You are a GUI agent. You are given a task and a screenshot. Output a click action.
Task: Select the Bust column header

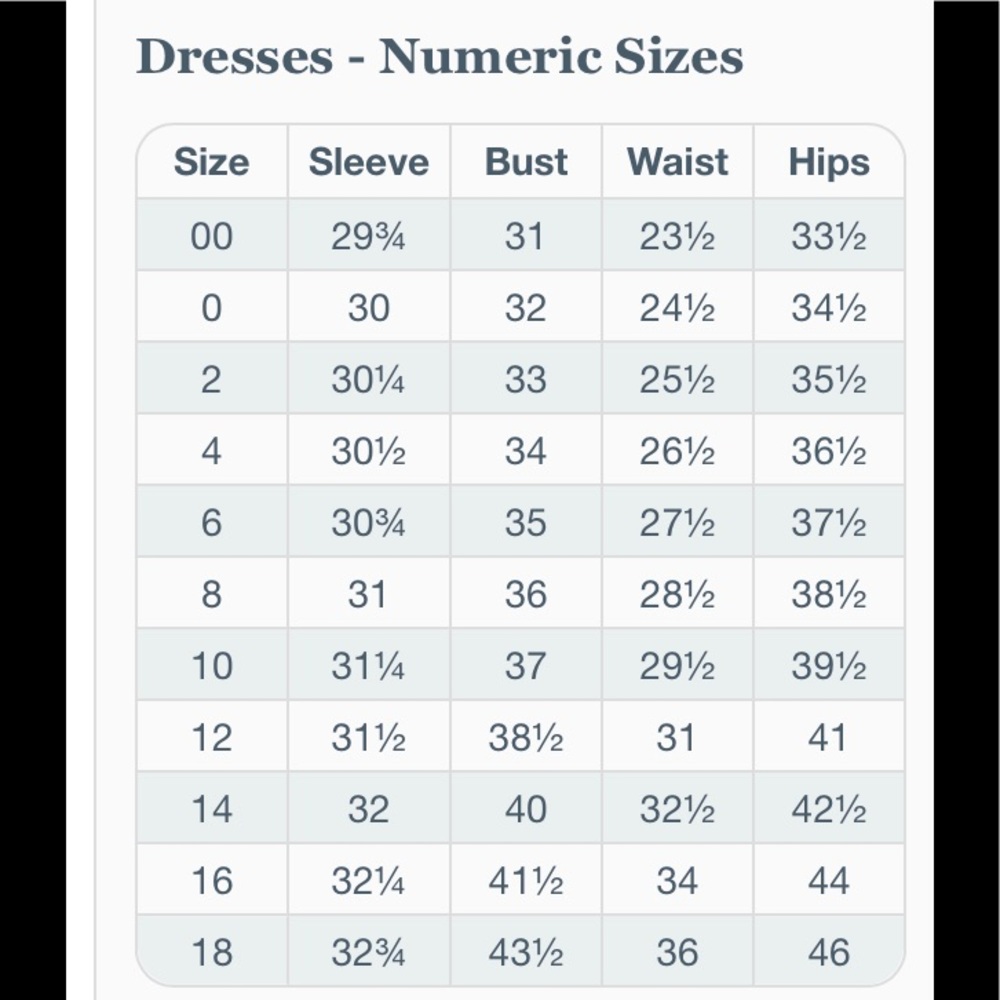pyautogui.click(x=526, y=161)
